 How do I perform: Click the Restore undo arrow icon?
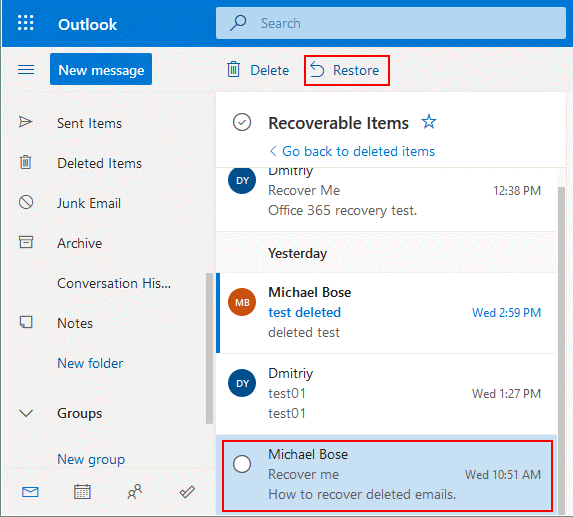317,69
